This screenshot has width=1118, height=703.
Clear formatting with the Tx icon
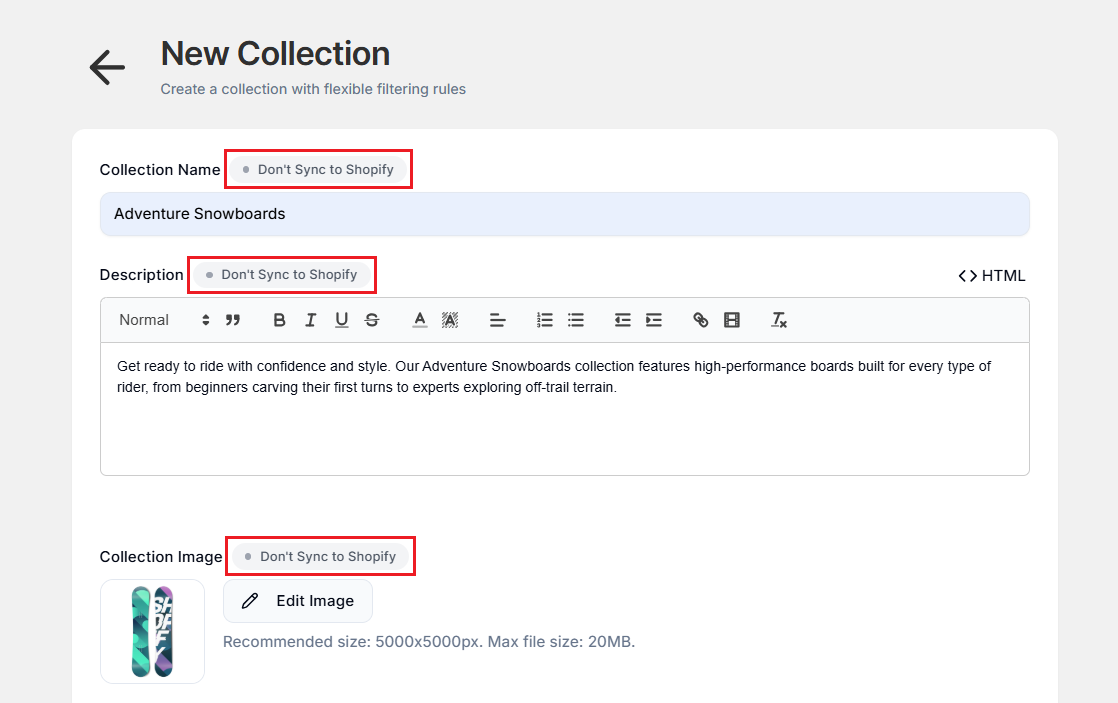pos(778,320)
